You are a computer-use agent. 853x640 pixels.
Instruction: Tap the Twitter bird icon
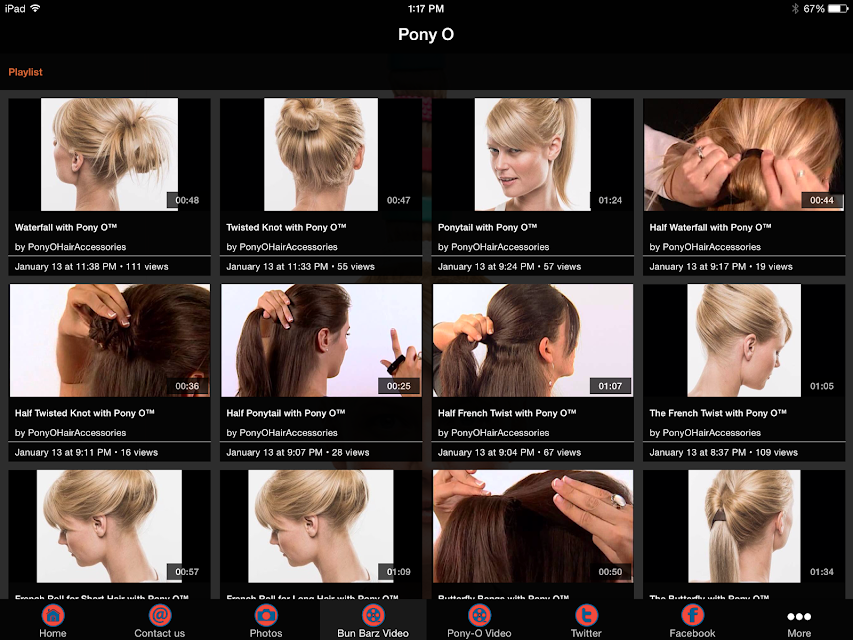[x=586, y=616]
